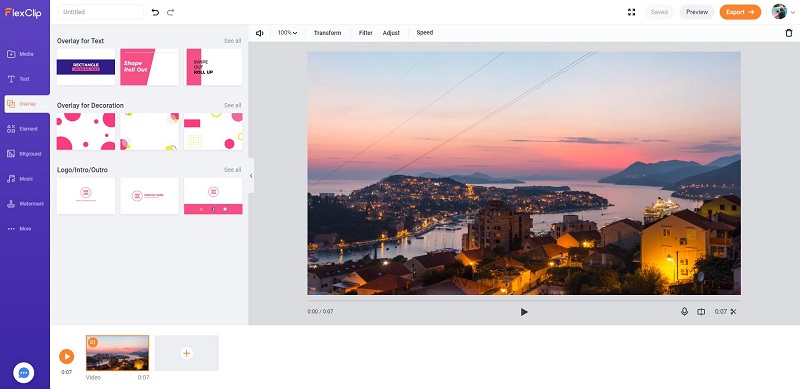Image resolution: width=800 pixels, height=389 pixels.
Task: Click the orange Export button
Action: 740,12
